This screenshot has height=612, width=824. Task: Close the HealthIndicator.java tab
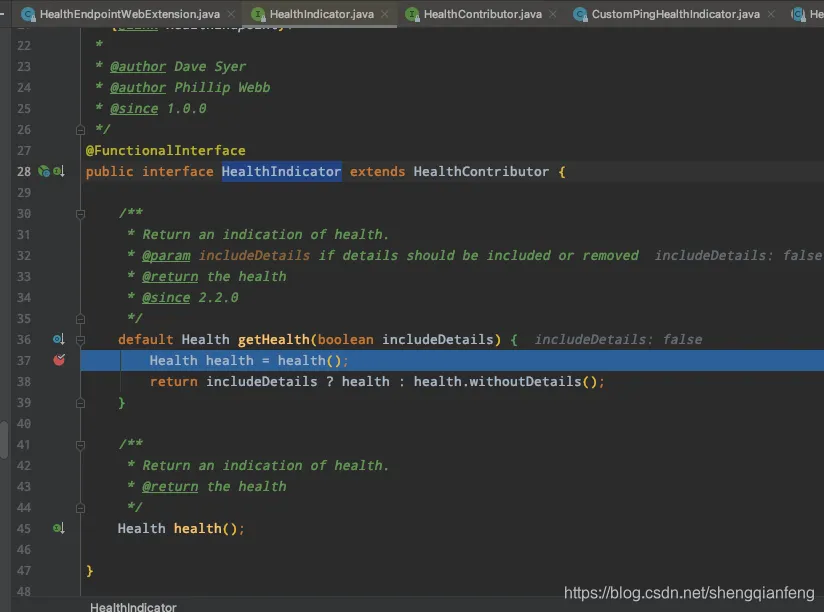(x=385, y=14)
